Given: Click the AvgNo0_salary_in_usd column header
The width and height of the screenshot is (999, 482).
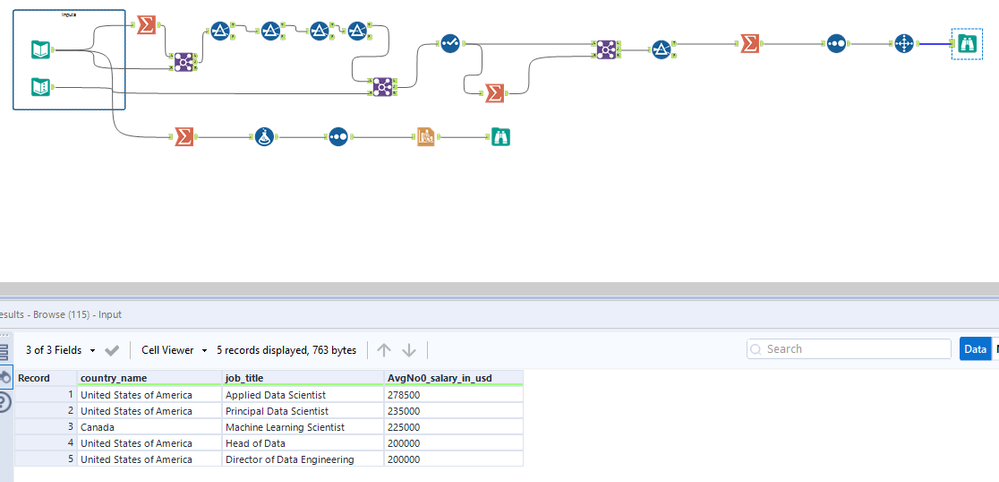Looking at the screenshot, I should [454, 378].
